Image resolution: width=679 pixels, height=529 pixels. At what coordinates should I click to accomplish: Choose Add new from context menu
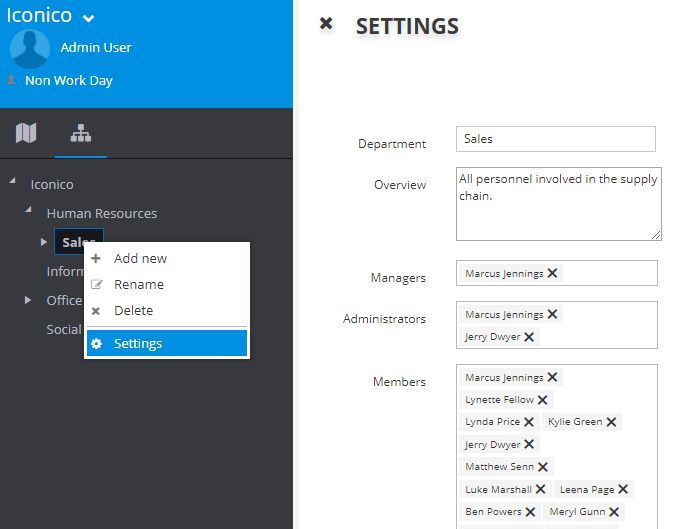(140, 258)
